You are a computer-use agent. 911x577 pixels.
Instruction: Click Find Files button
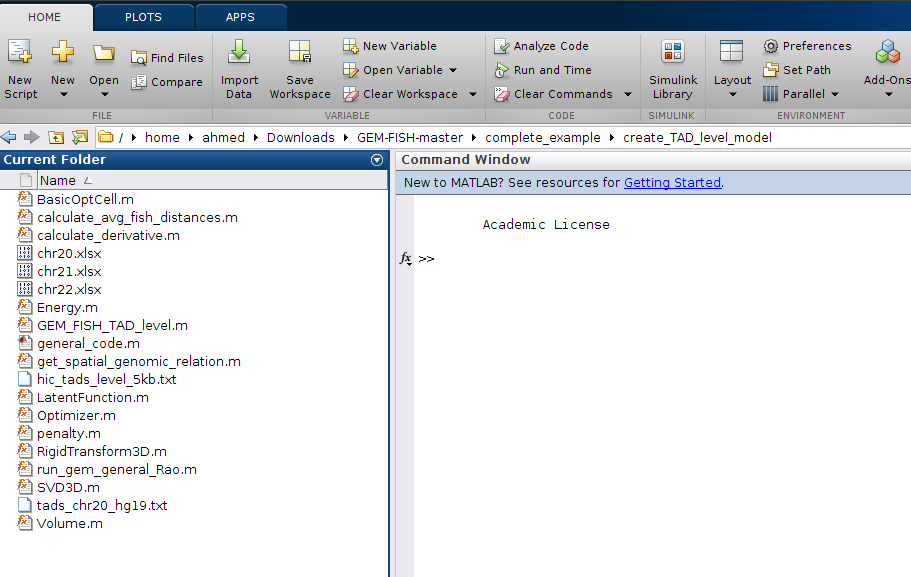point(167,58)
